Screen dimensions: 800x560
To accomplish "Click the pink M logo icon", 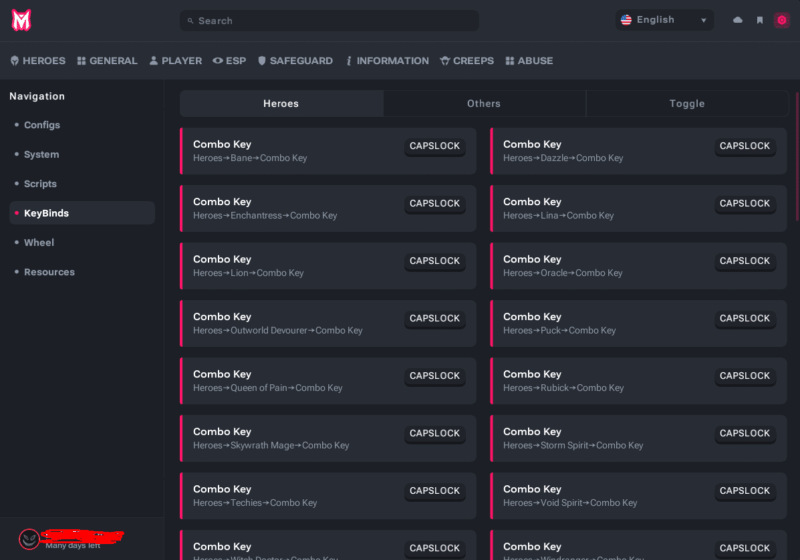I will [x=21, y=20].
